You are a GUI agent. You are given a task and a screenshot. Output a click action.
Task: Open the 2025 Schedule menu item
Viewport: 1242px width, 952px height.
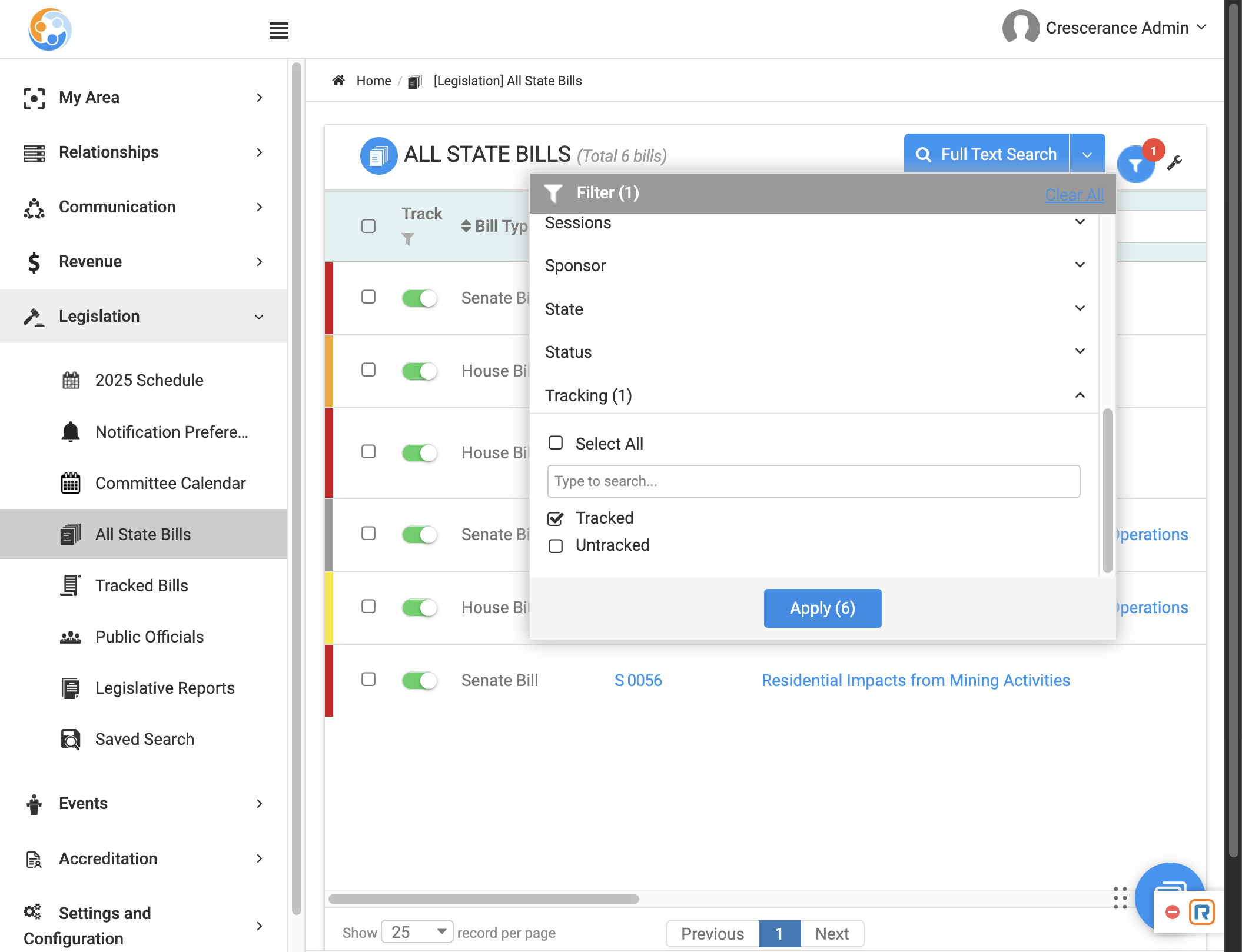(144, 381)
